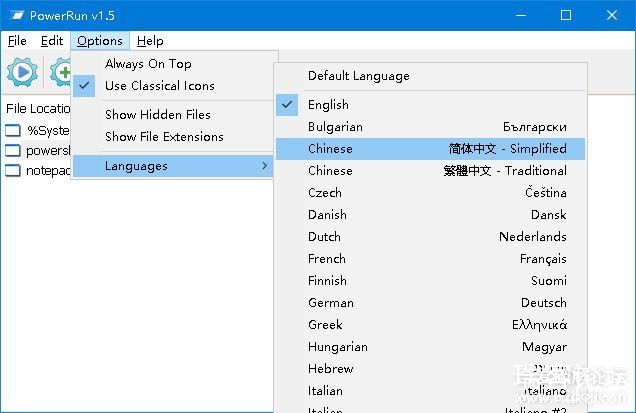Open the File menu

point(17,41)
